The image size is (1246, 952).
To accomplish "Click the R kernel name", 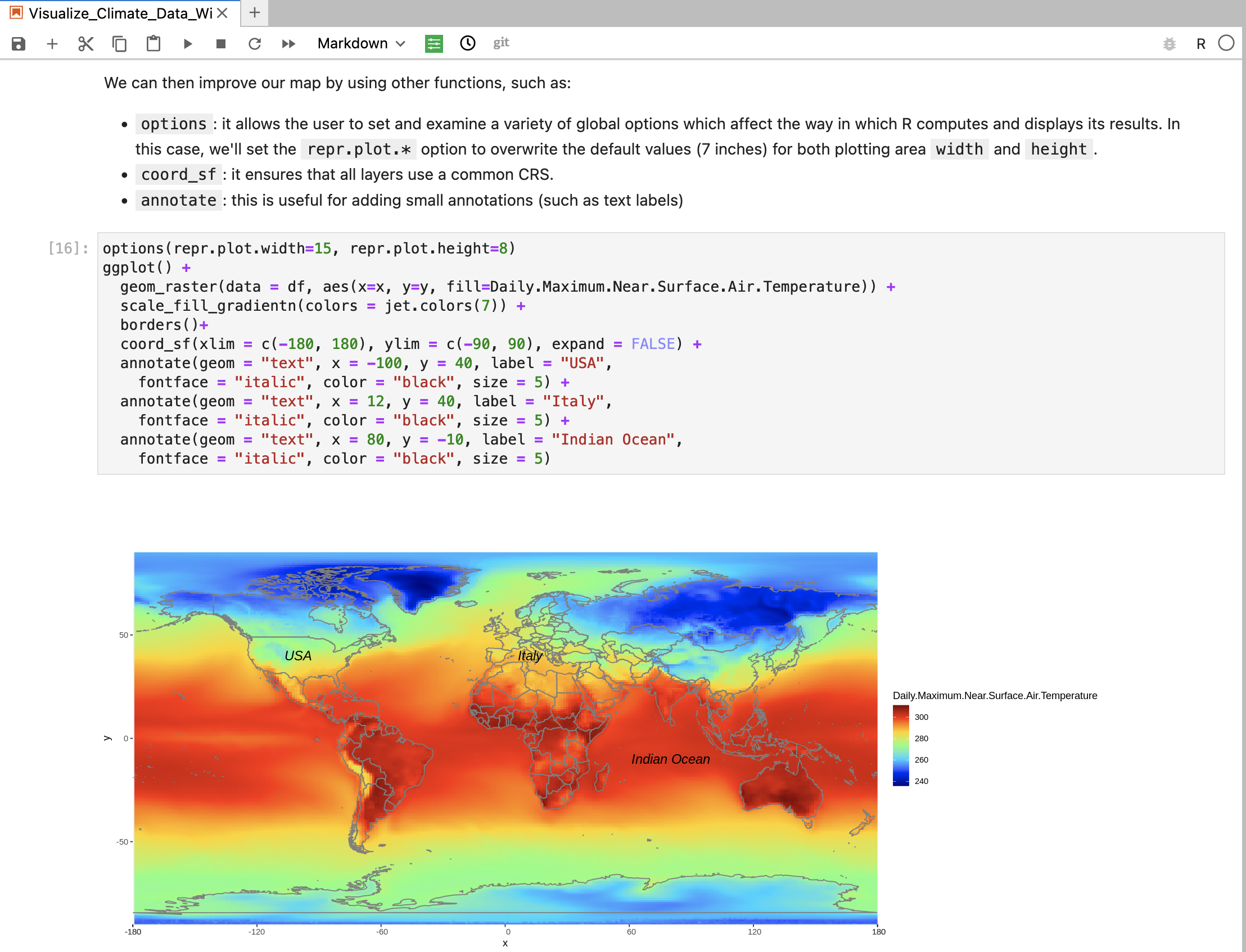I will coord(1200,44).
